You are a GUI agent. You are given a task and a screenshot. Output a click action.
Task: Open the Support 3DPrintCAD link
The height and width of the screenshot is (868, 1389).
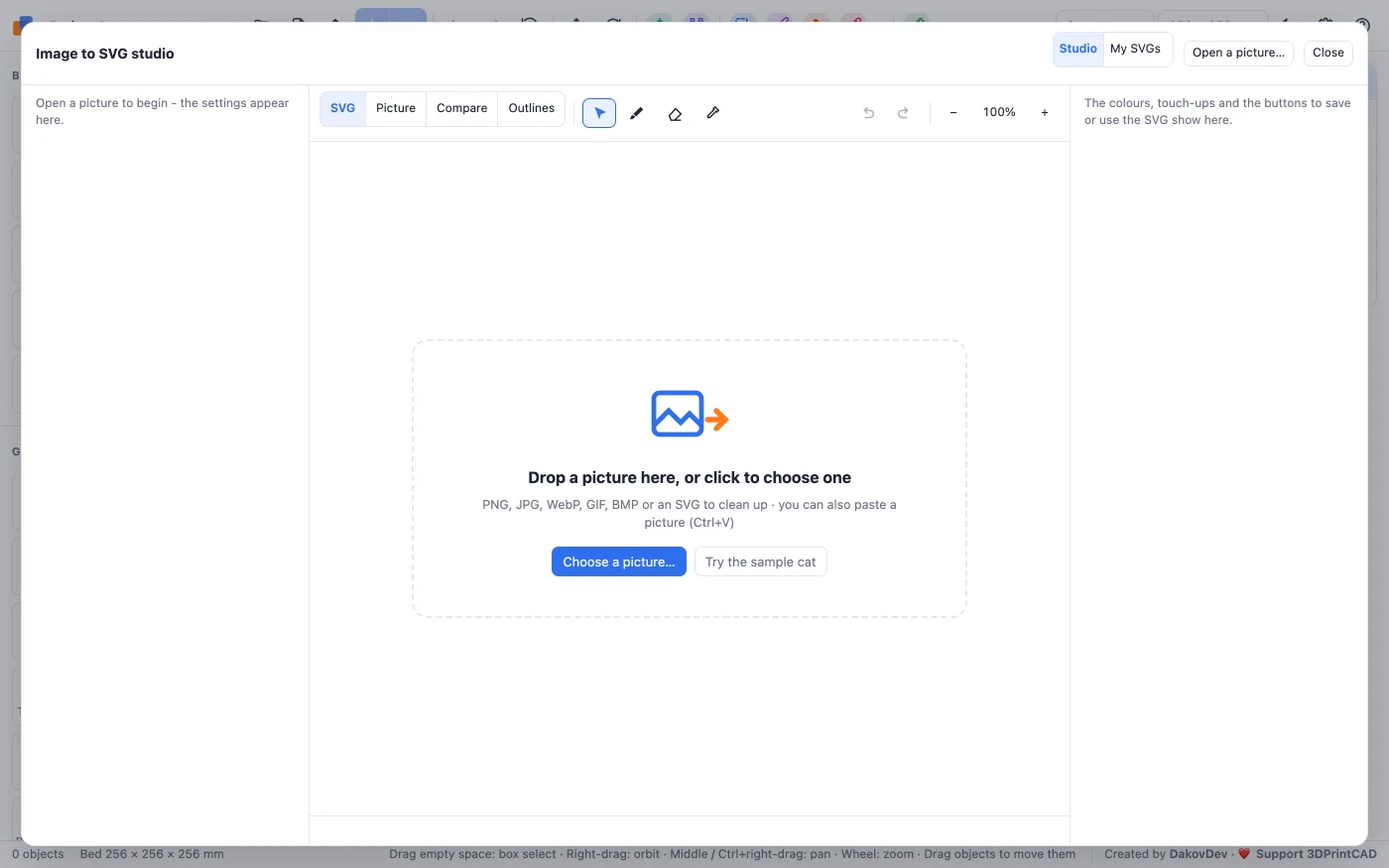coord(1317,854)
